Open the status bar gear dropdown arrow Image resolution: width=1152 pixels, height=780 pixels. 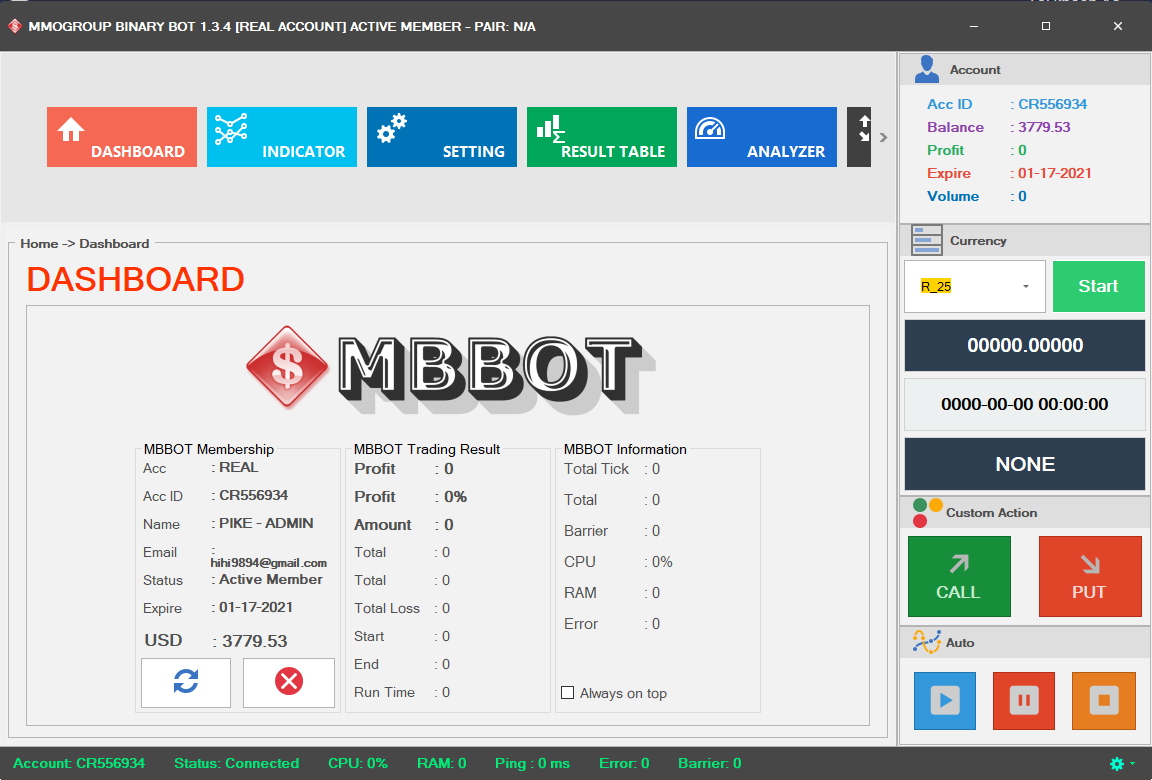[x=1132, y=764]
